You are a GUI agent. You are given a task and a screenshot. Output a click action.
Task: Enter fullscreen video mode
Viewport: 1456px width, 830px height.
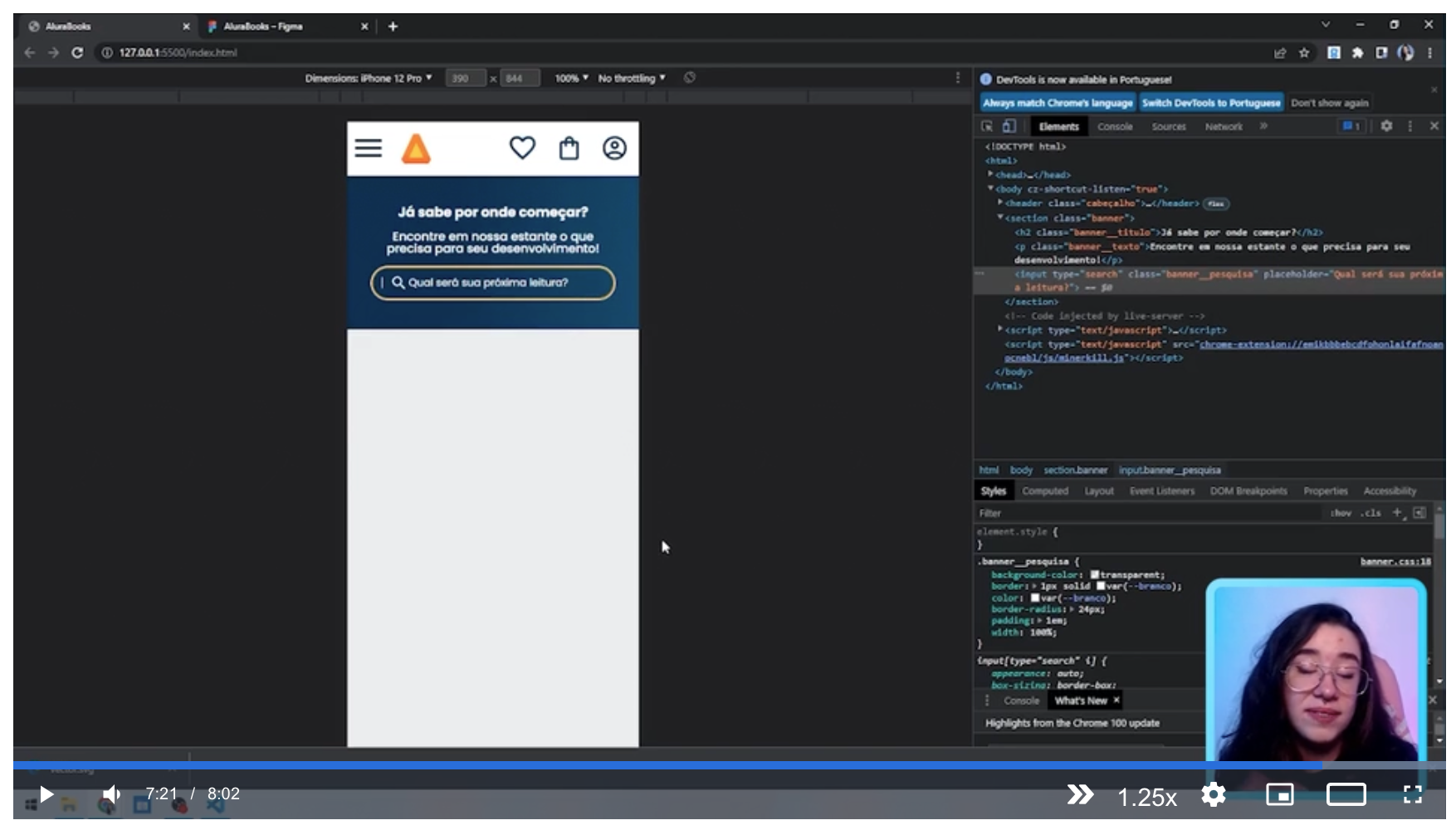1412,794
